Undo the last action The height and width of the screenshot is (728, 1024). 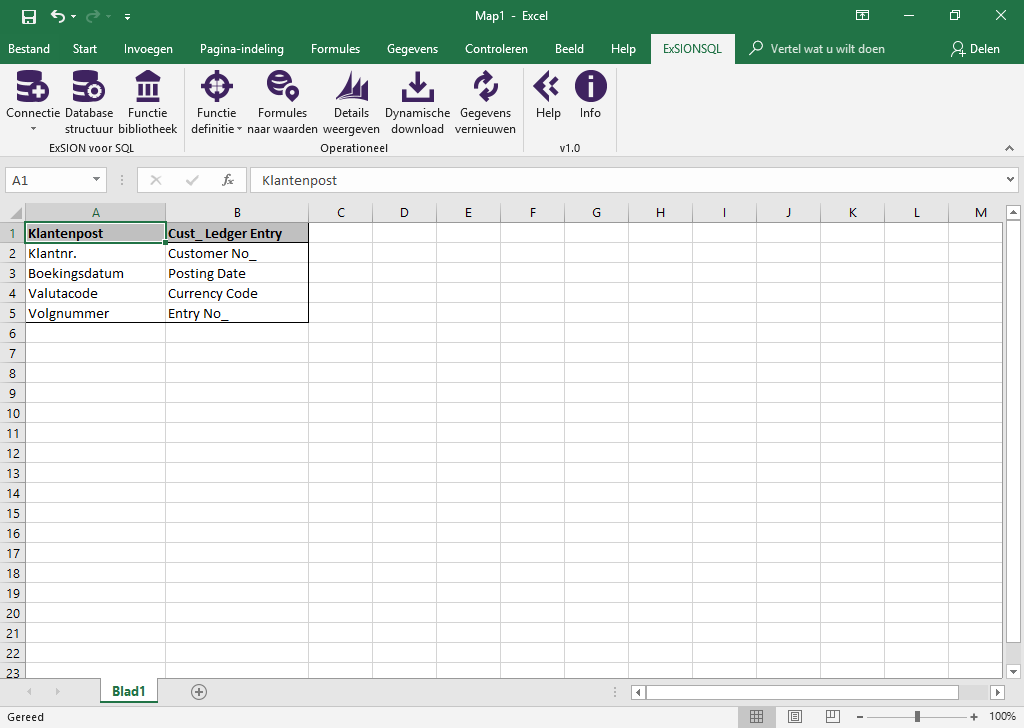click(x=58, y=16)
